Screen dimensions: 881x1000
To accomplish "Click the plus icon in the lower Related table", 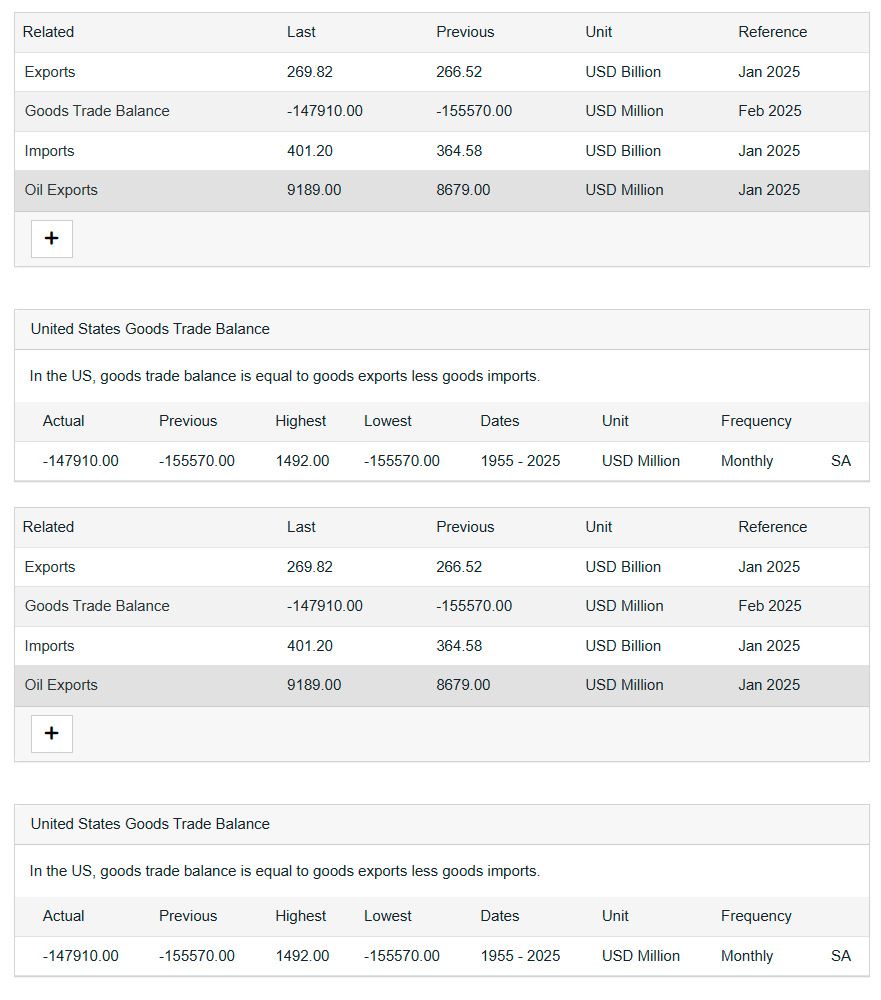I will [52, 733].
